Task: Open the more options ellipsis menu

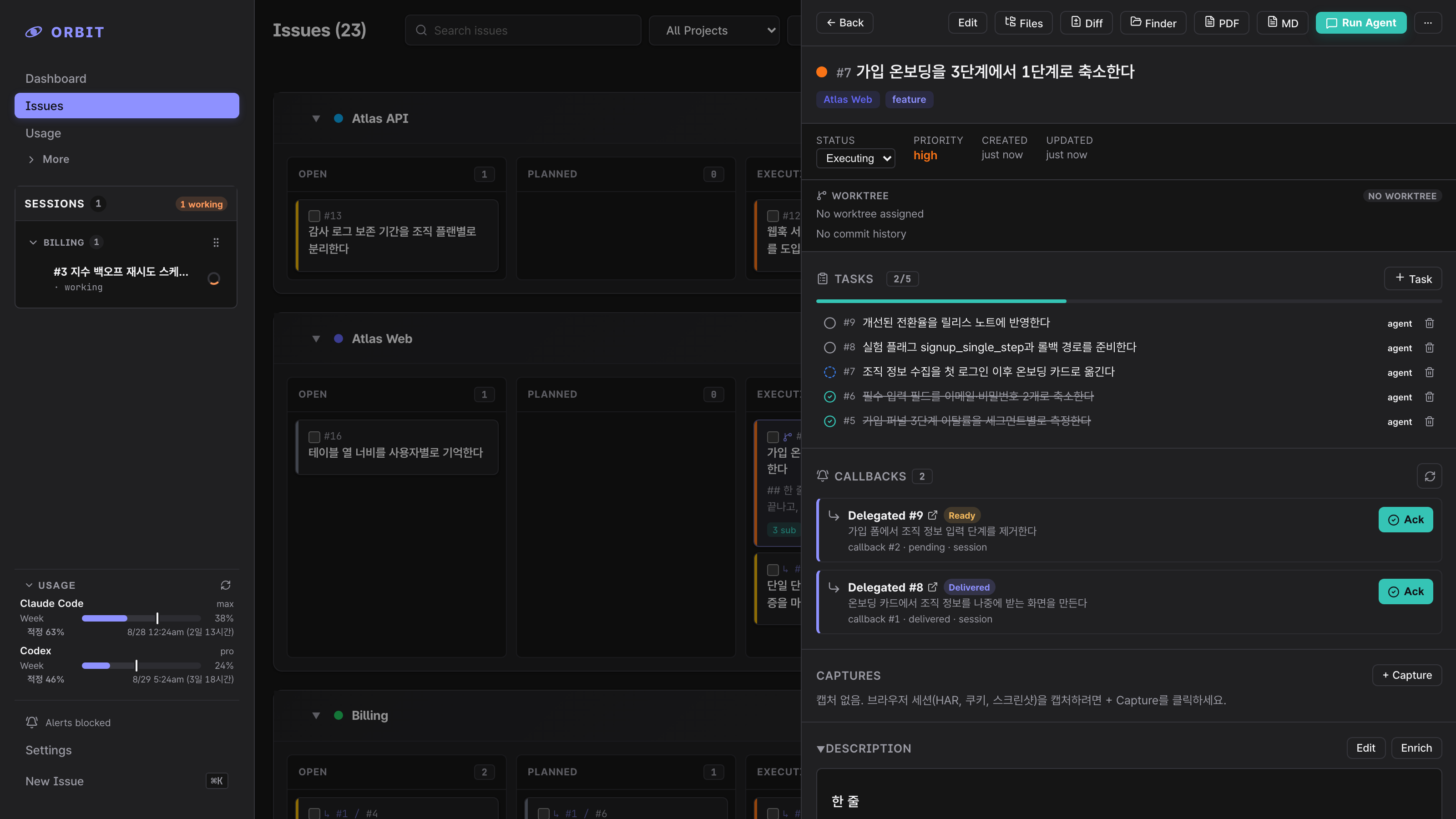Action: tap(1428, 23)
